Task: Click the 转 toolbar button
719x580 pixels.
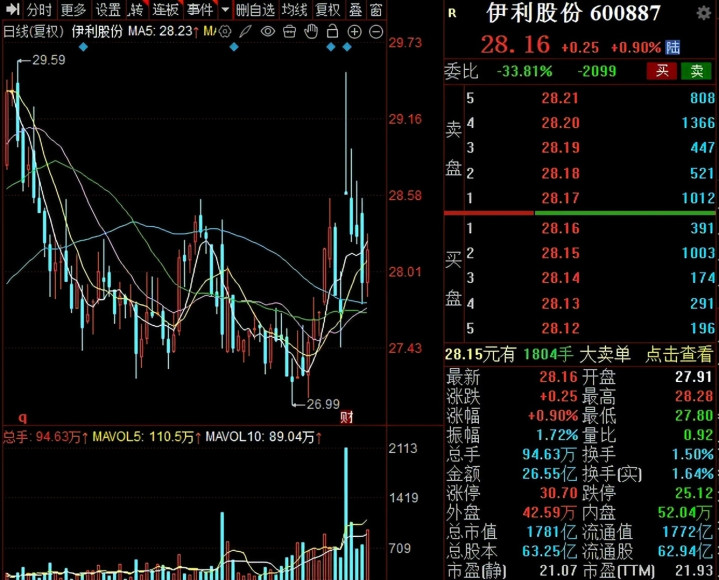Action: point(137,9)
